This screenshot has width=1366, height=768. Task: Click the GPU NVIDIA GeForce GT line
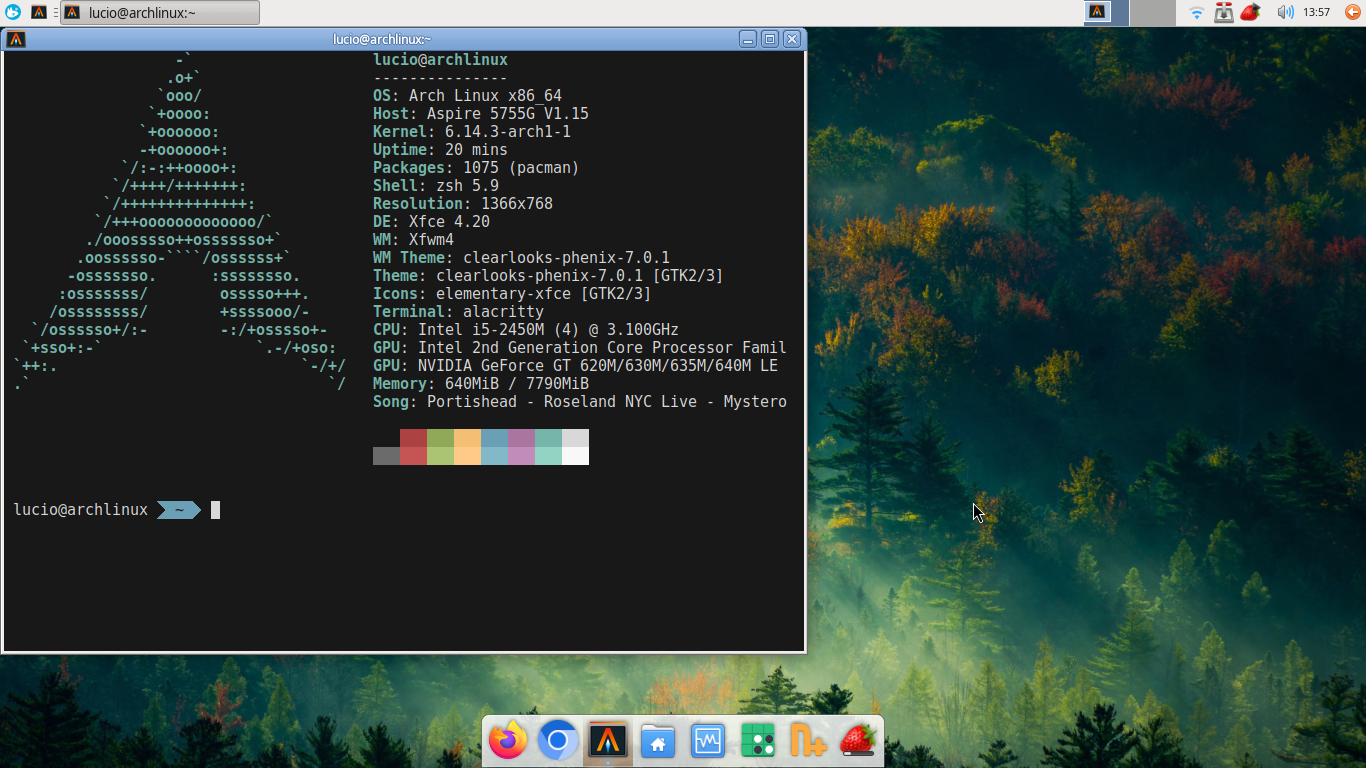coord(575,366)
